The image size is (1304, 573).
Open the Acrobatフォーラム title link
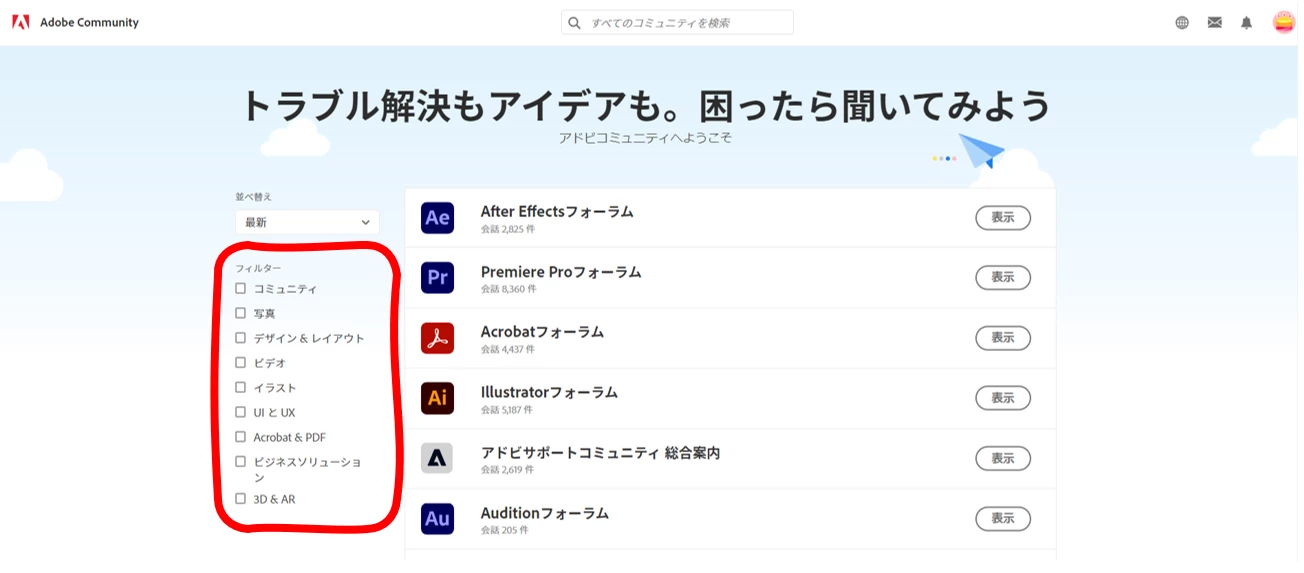[x=542, y=332]
